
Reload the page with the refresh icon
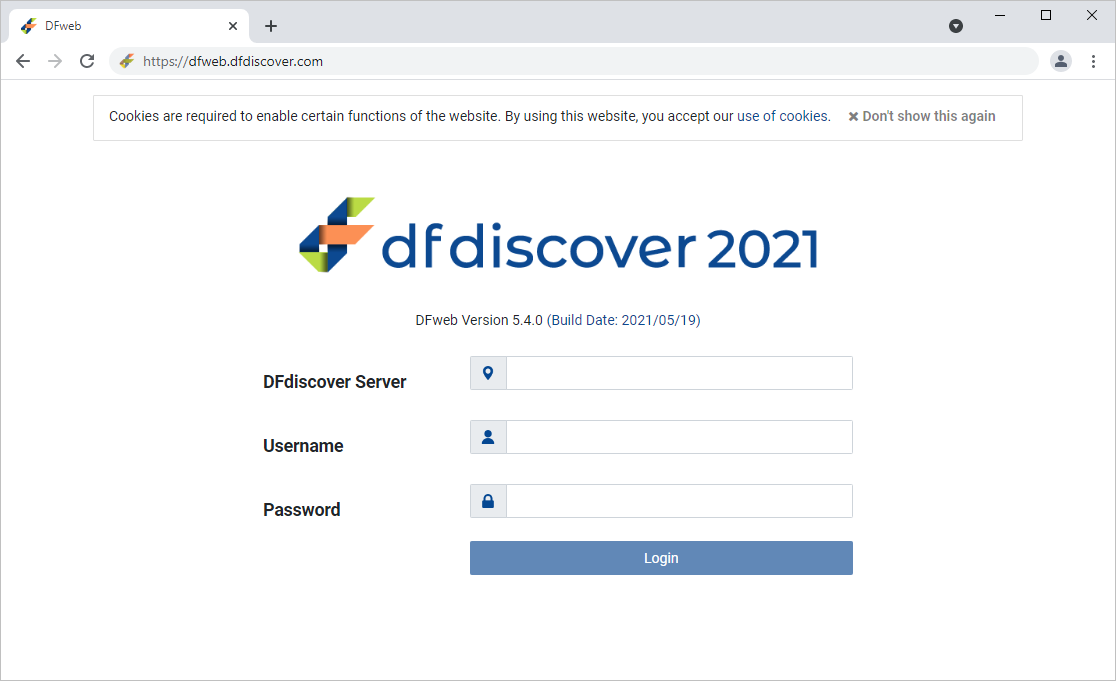87,61
